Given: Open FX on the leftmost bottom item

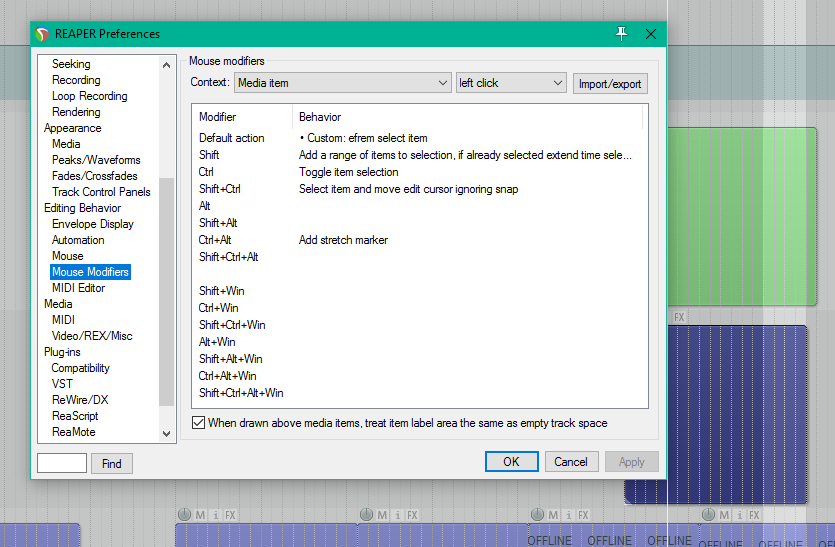Looking at the screenshot, I should [x=230, y=515].
